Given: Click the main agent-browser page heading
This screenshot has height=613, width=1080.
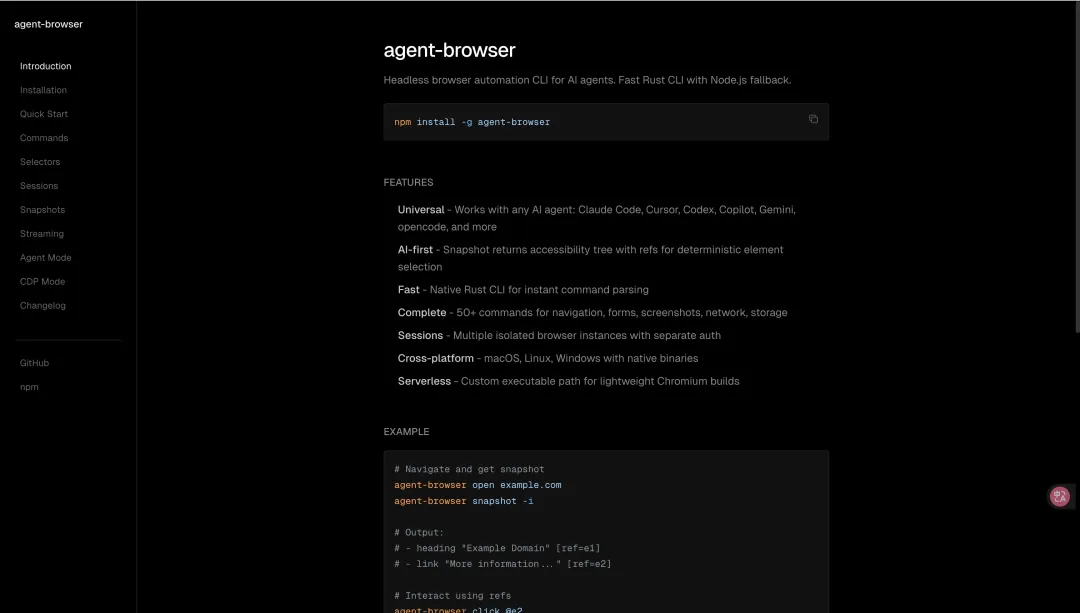Looking at the screenshot, I should 449,50.
